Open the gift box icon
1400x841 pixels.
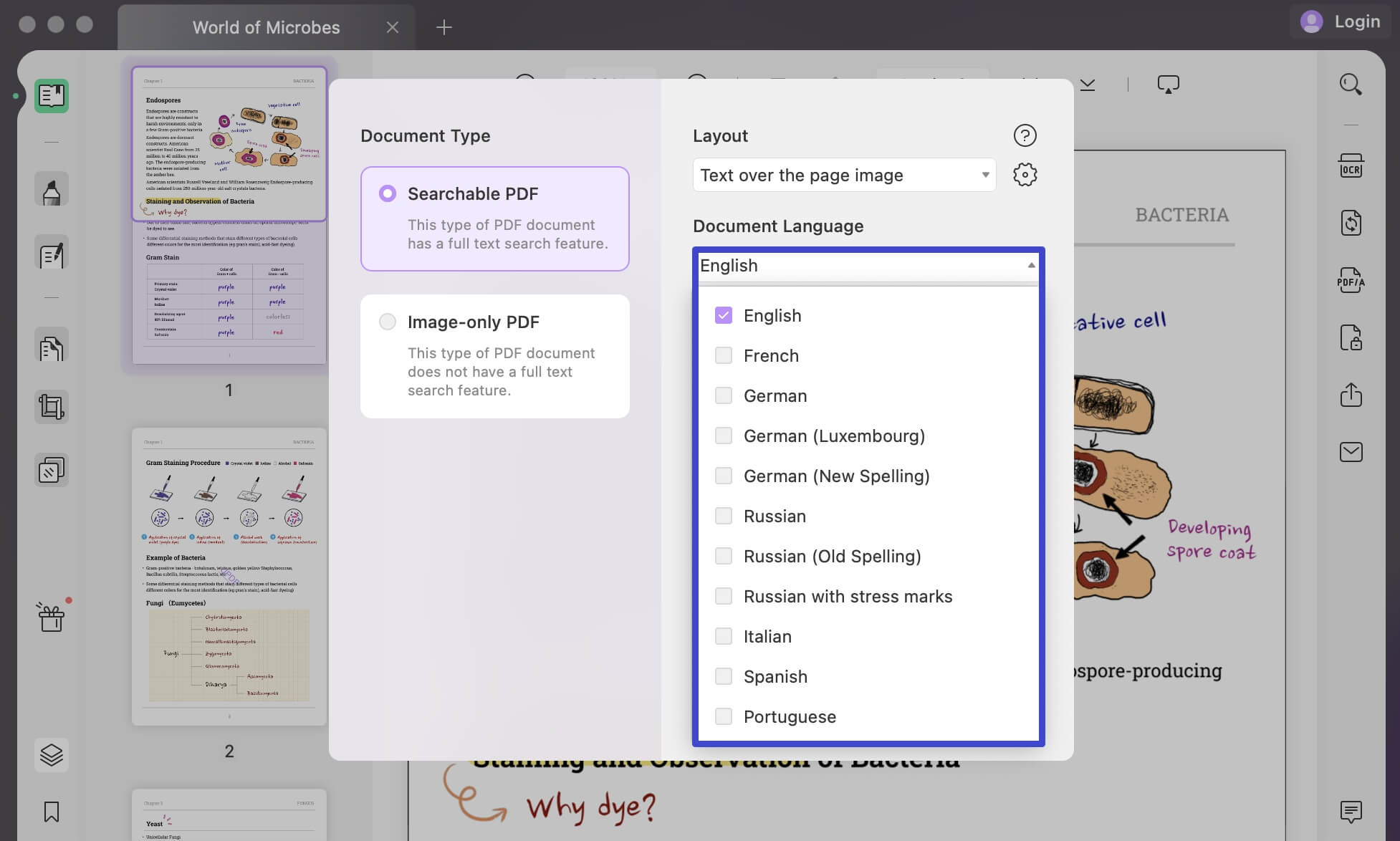52,617
